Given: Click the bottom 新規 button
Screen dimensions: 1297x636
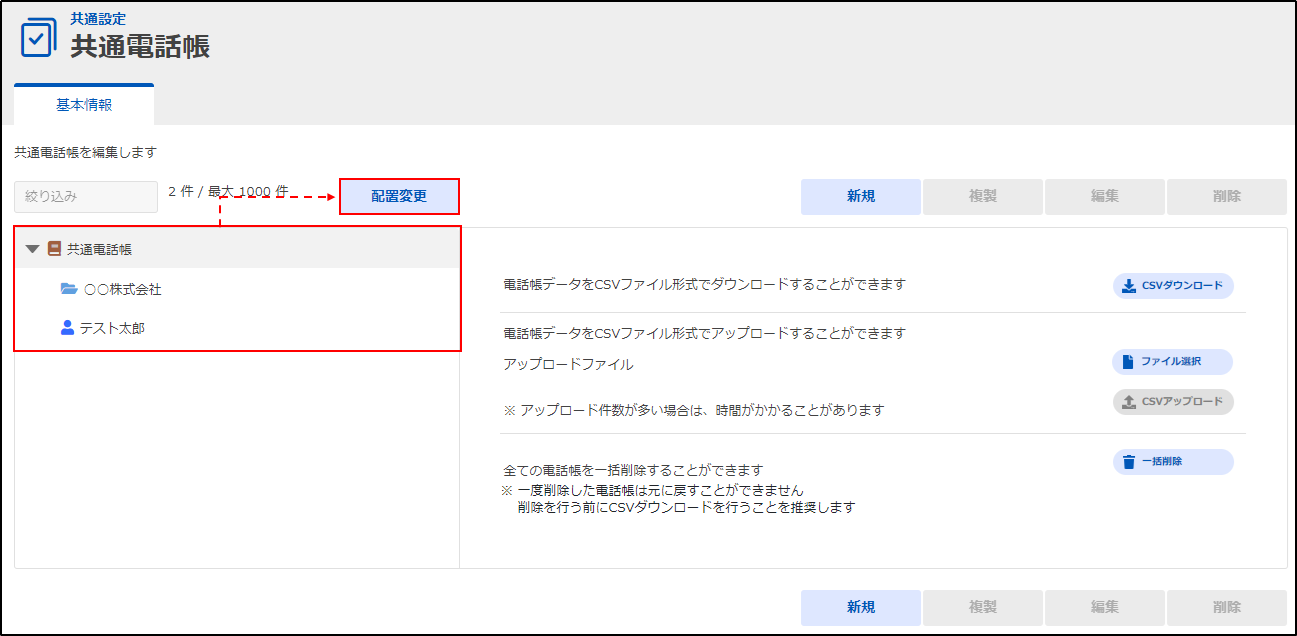Looking at the screenshot, I should 860,607.
